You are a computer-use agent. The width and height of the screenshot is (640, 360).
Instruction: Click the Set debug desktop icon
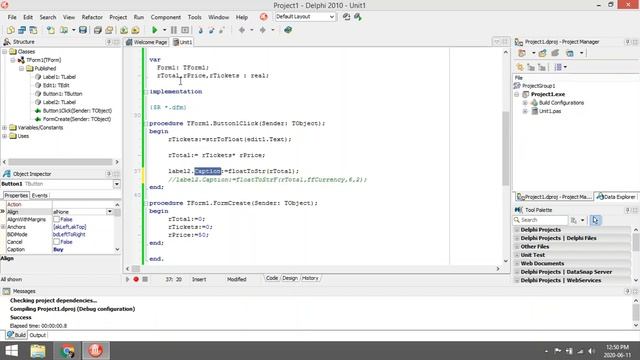[x=358, y=17]
